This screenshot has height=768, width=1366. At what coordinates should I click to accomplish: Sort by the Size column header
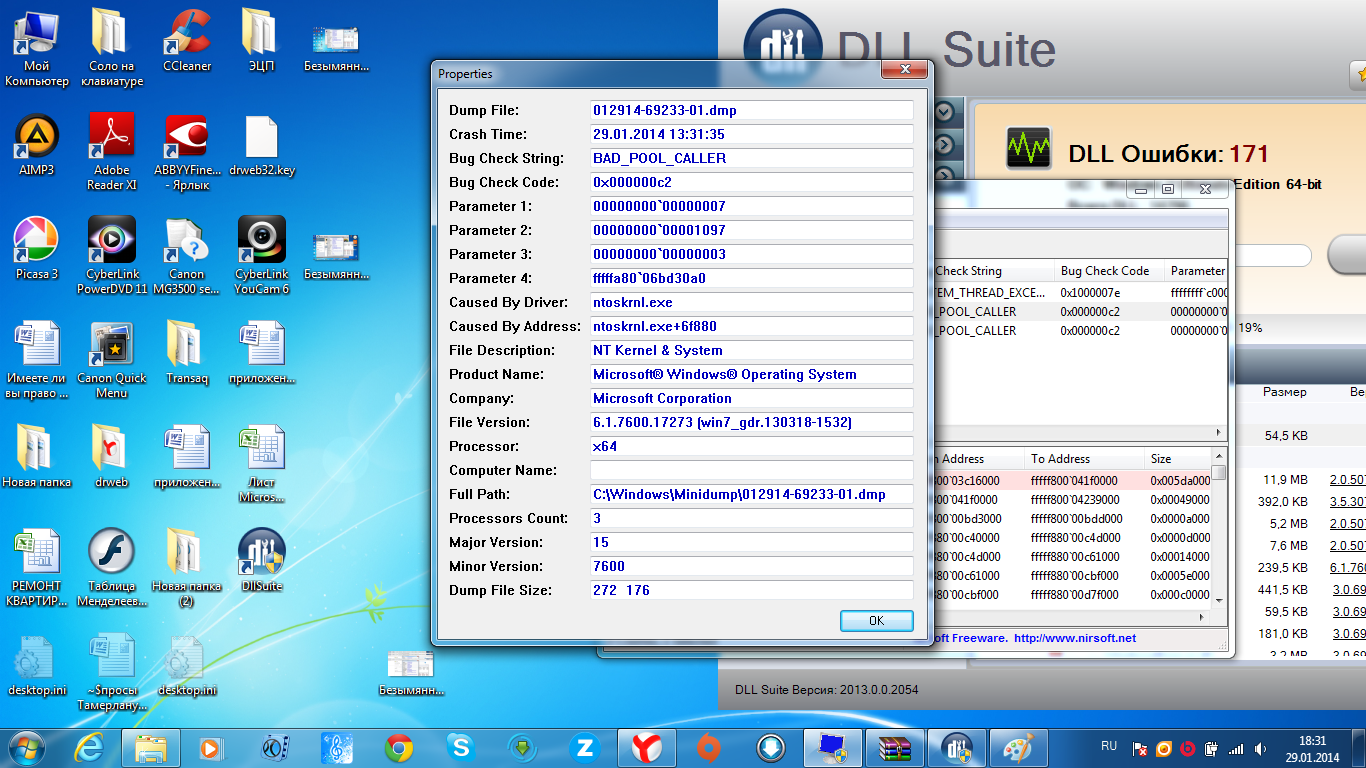tap(1177, 459)
